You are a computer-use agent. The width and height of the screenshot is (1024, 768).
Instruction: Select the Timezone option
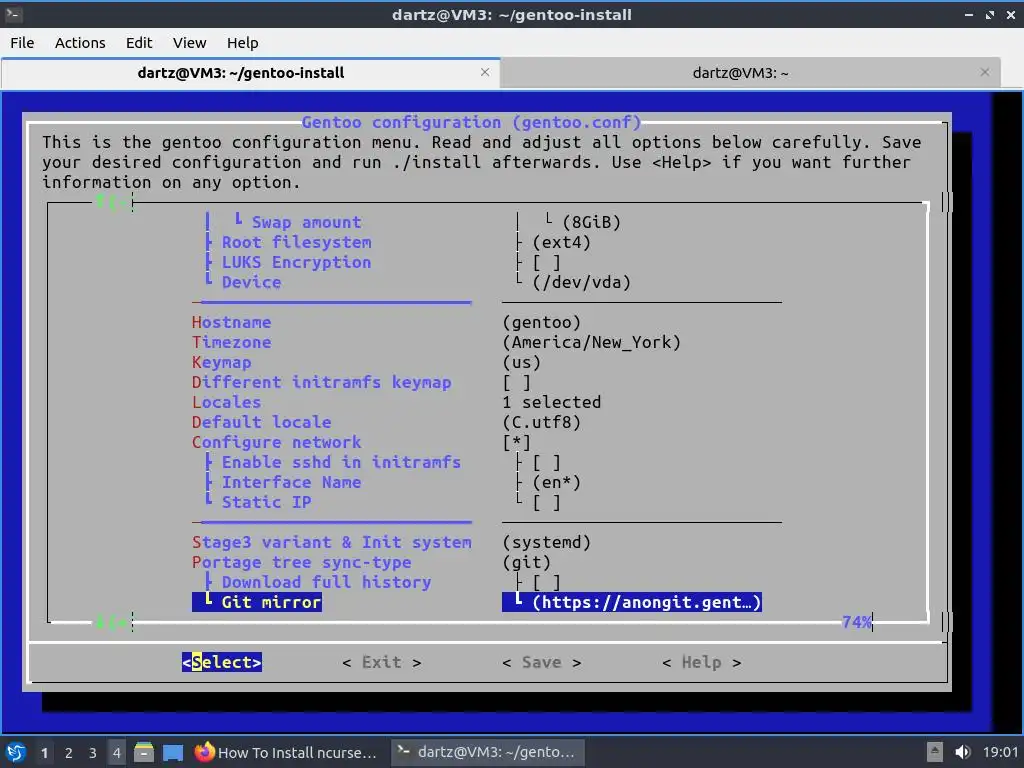231,342
